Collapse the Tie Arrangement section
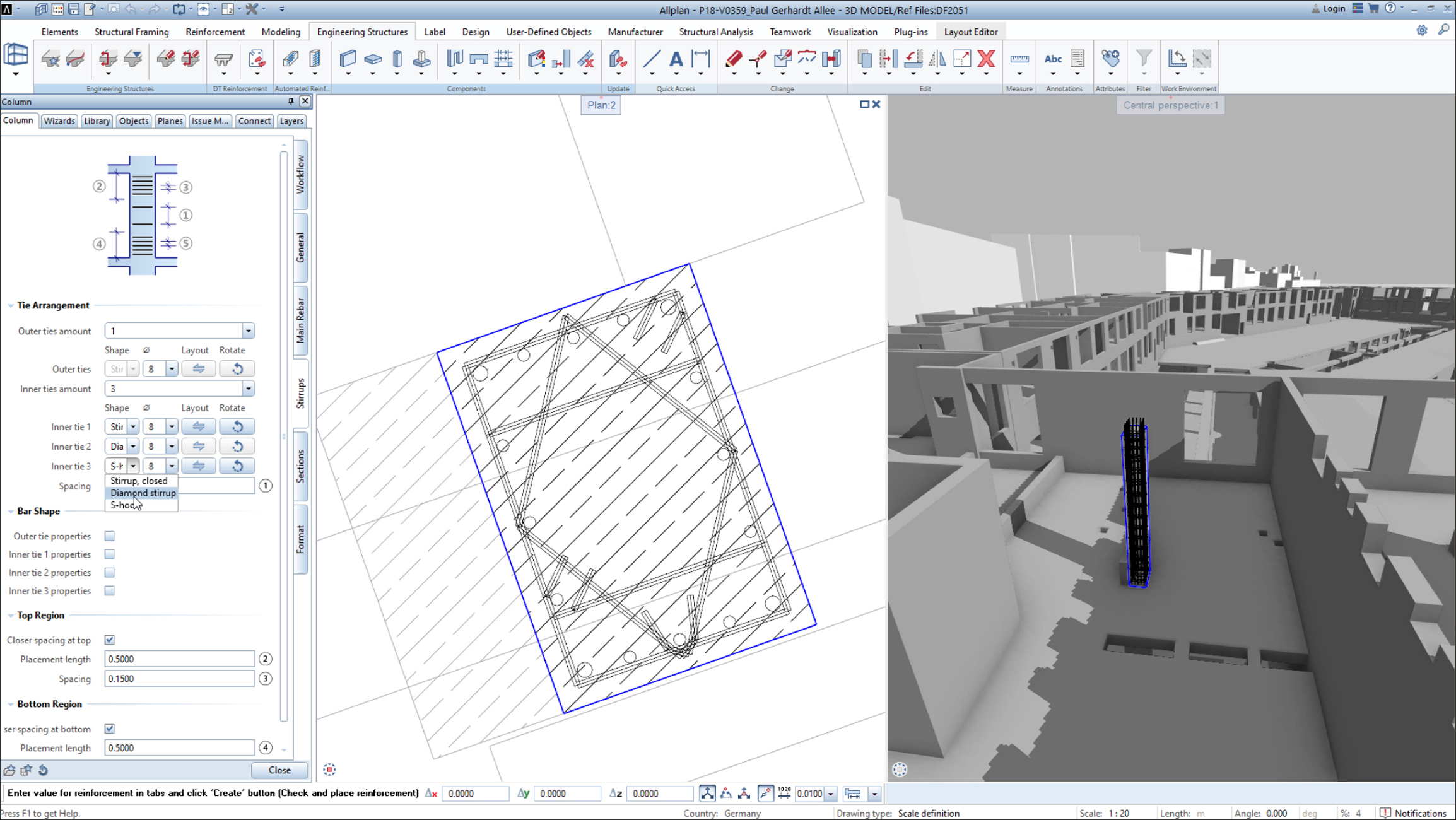 pyautogui.click(x=11, y=305)
